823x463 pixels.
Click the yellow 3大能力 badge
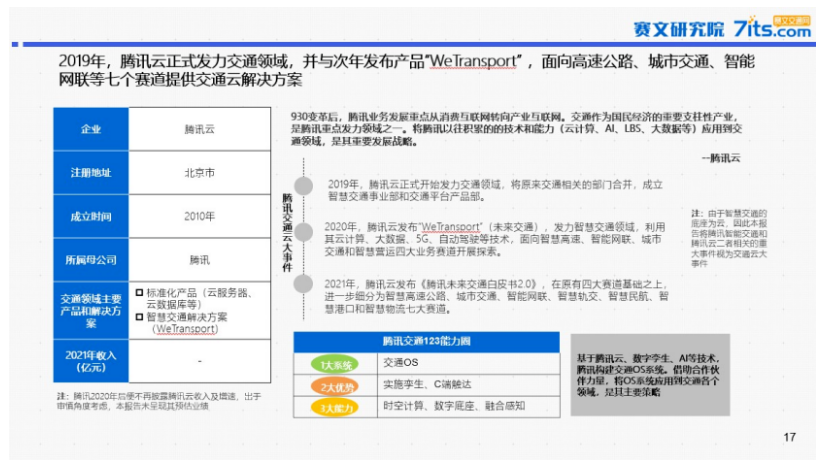point(335,408)
